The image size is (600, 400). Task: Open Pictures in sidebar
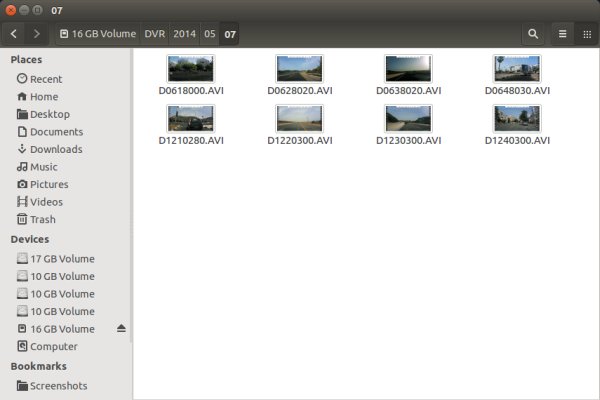(x=49, y=184)
